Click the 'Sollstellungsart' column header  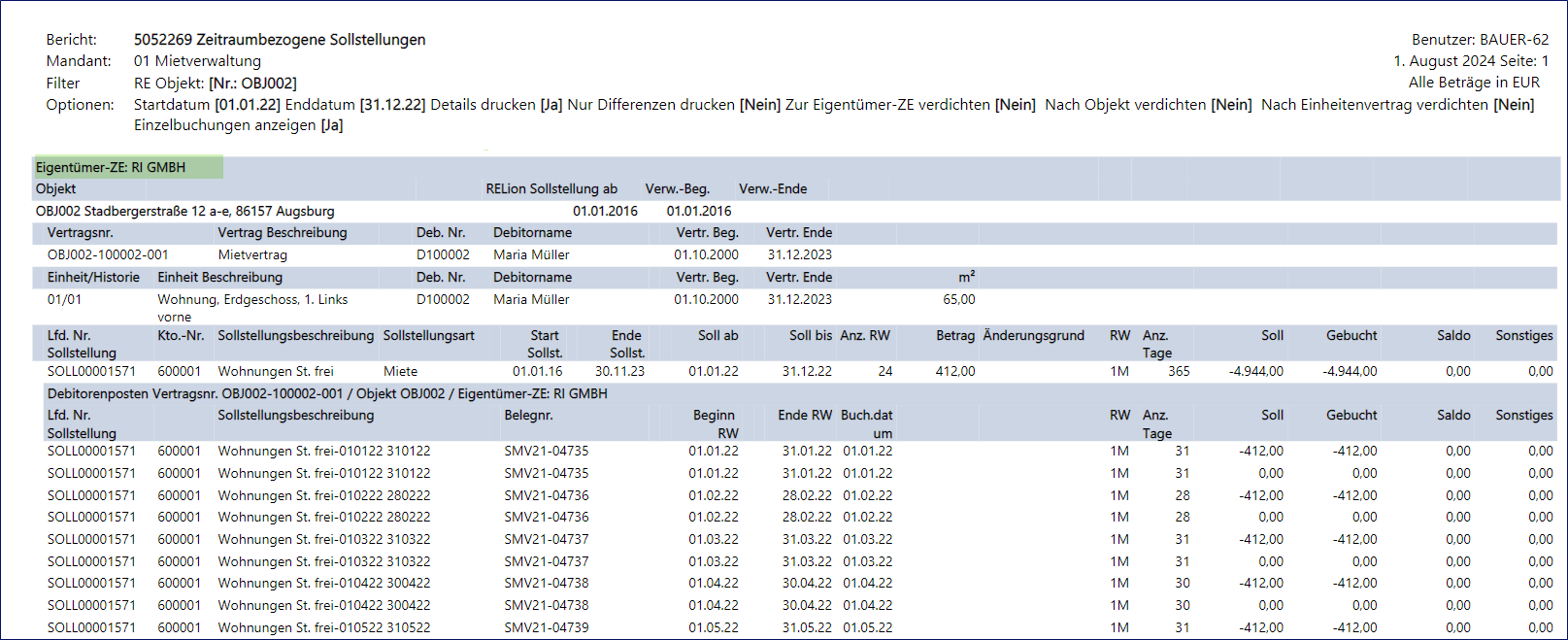point(429,335)
